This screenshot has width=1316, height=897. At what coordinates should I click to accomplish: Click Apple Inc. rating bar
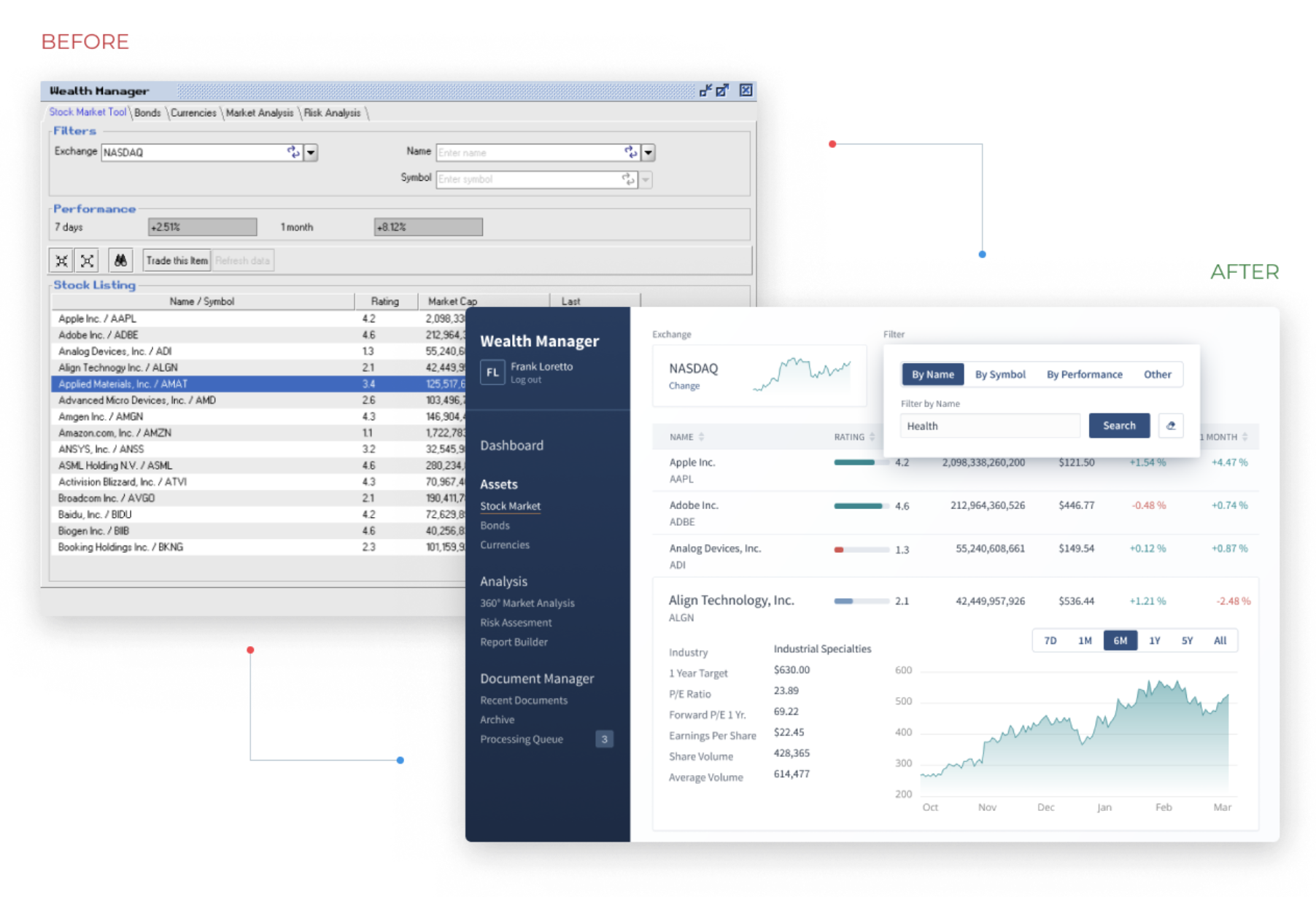pyautogui.click(x=861, y=462)
